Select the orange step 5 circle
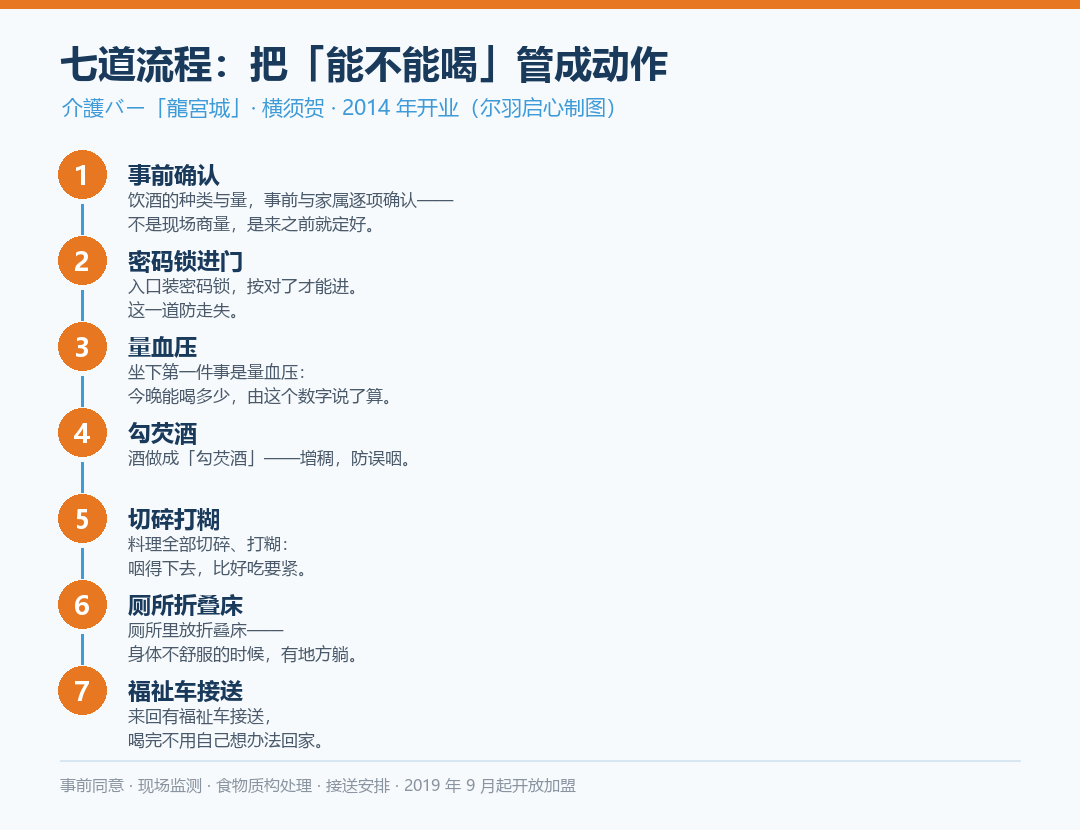Screen dimensions: 1080x830 coord(83,519)
